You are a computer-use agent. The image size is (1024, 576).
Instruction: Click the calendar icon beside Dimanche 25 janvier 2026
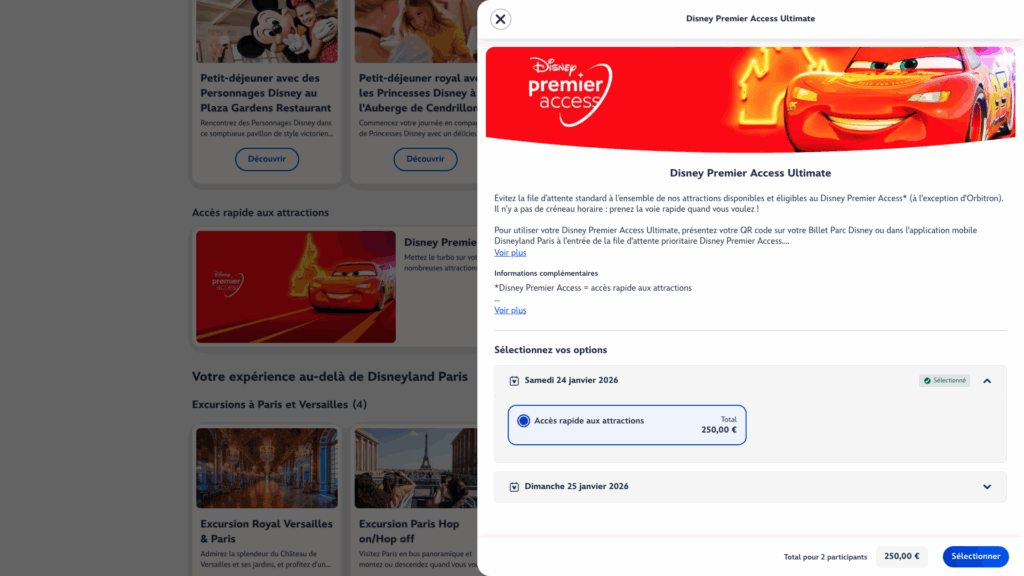514,487
